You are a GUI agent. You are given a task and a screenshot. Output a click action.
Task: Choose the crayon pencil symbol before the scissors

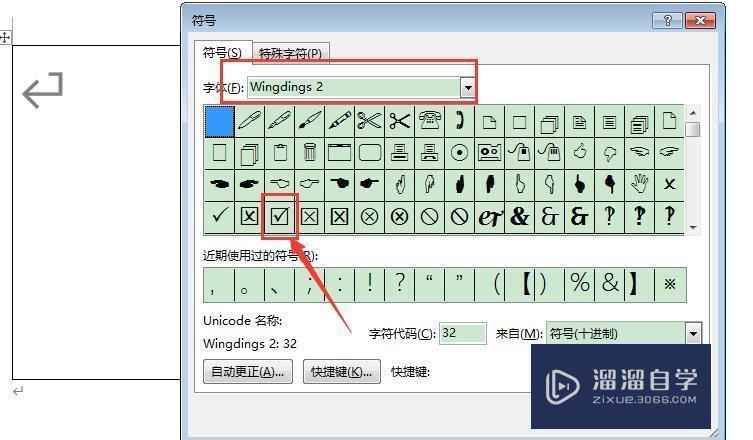[340, 121]
